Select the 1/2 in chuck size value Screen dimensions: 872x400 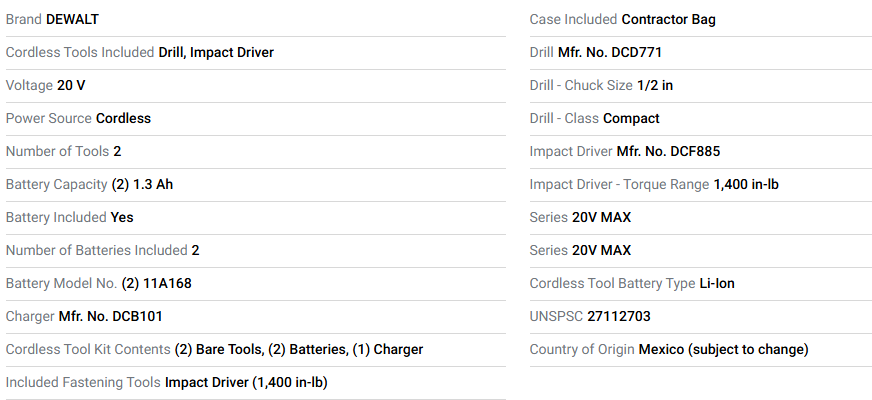pos(655,85)
